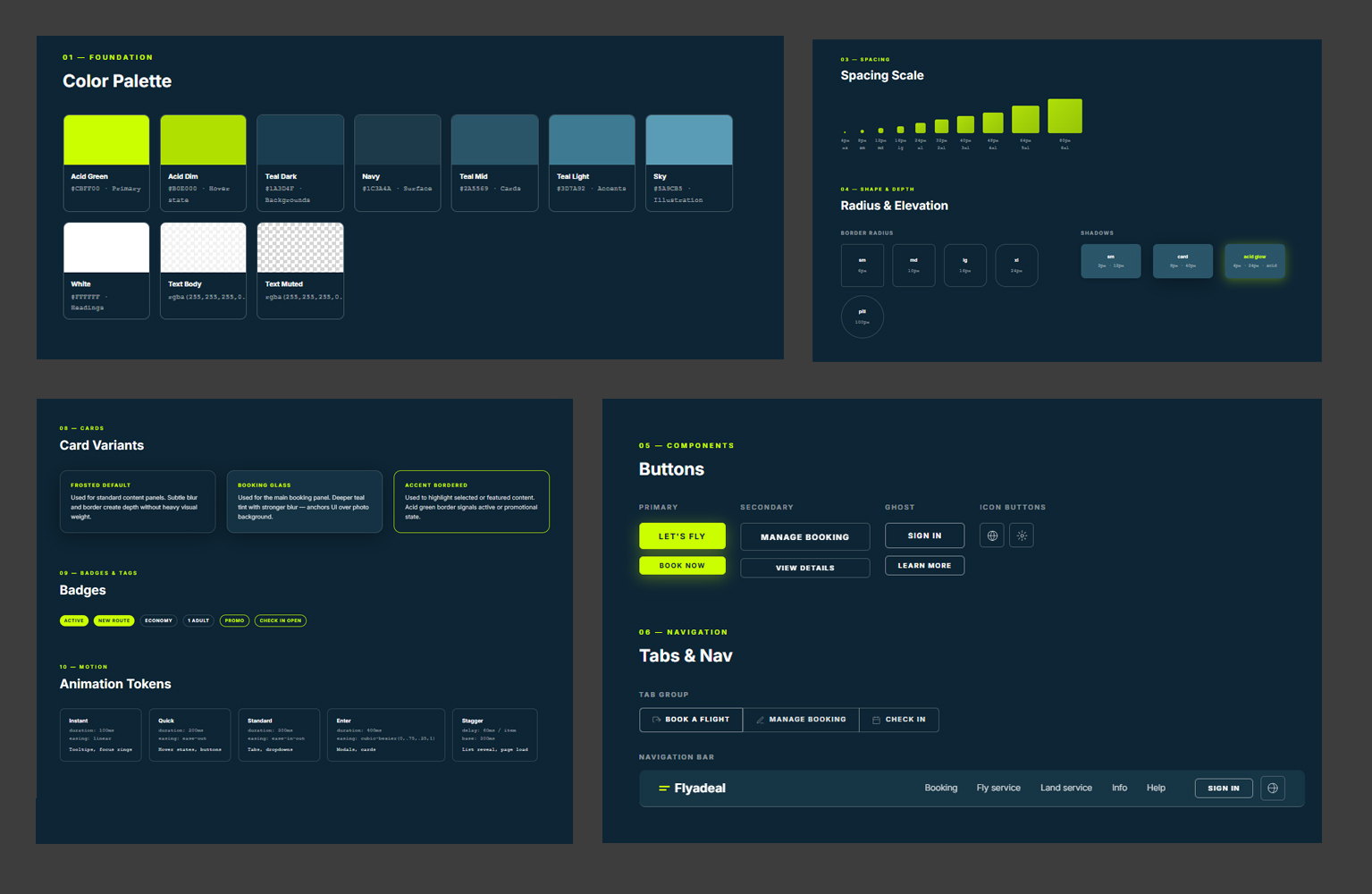Screen dimensions: 1372x894
Task: Click the globe icon in the navigation bar
Action: 1273,788
